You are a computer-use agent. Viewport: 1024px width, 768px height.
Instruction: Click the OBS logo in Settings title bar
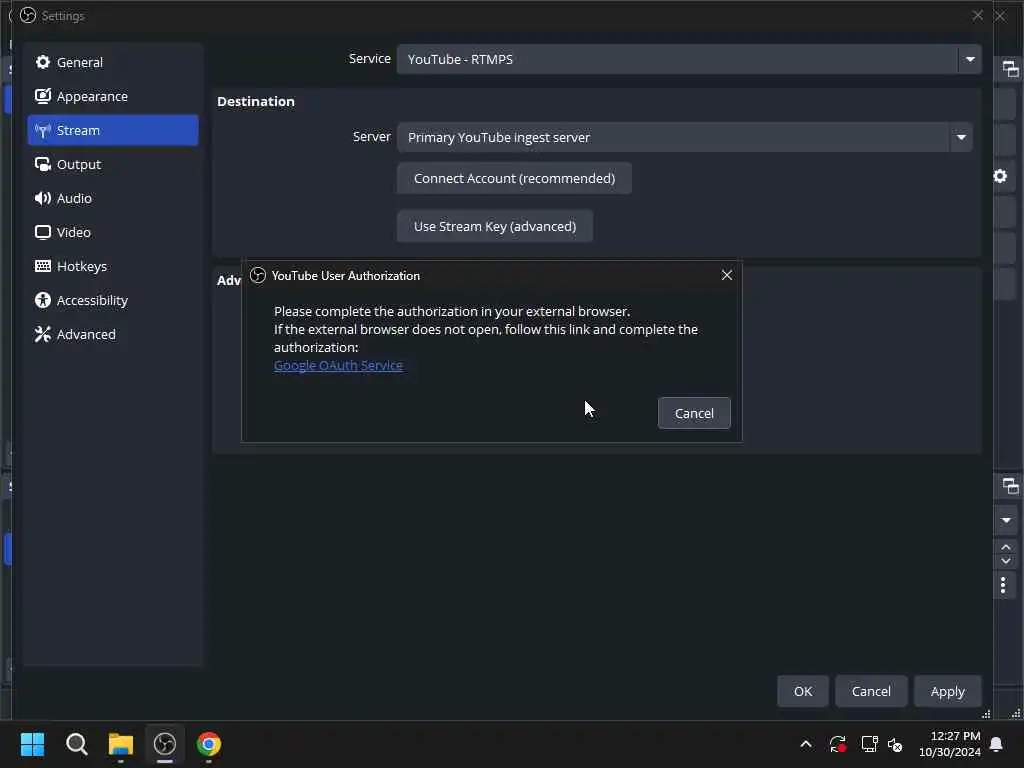point(27,15)
